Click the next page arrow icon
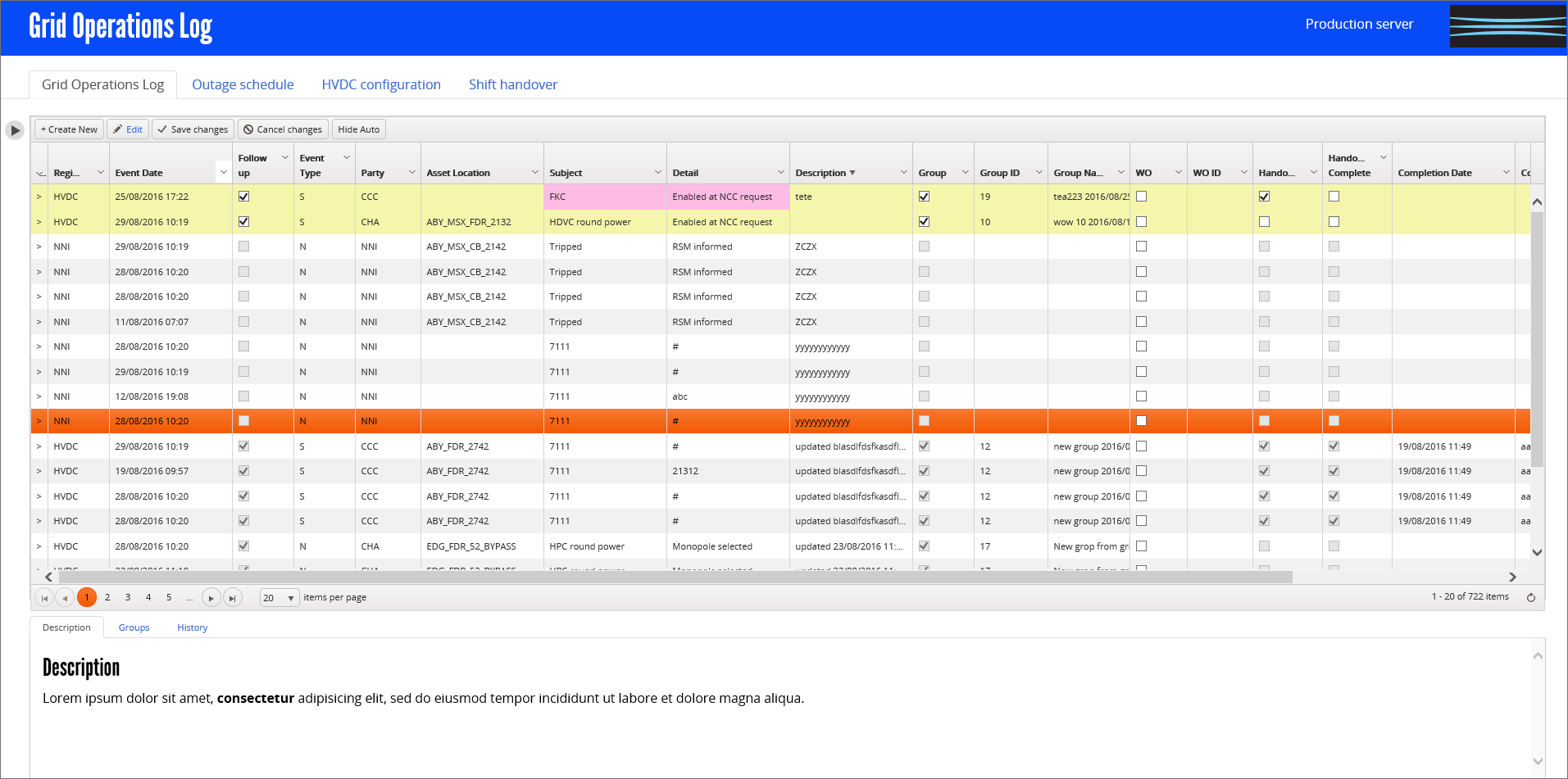This screenshot has width=1568, height=779. (x=211, y=598)
